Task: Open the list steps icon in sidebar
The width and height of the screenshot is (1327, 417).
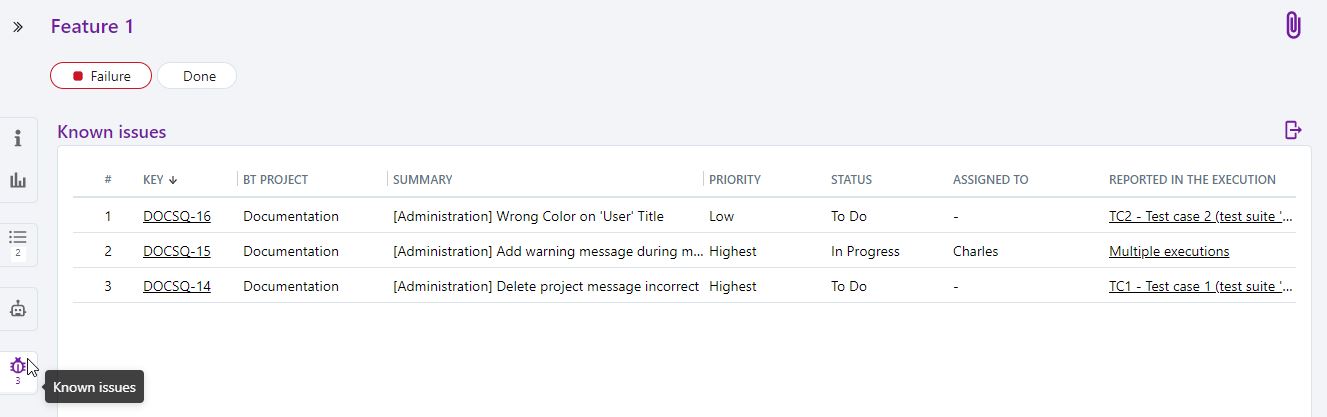Action: (18, 241)
